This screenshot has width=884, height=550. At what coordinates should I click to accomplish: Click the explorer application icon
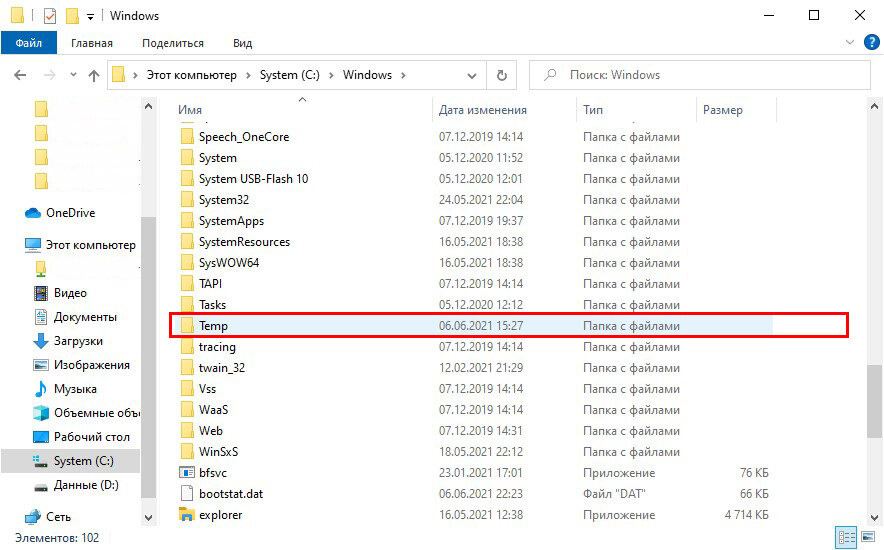click(x=187, y=514)
